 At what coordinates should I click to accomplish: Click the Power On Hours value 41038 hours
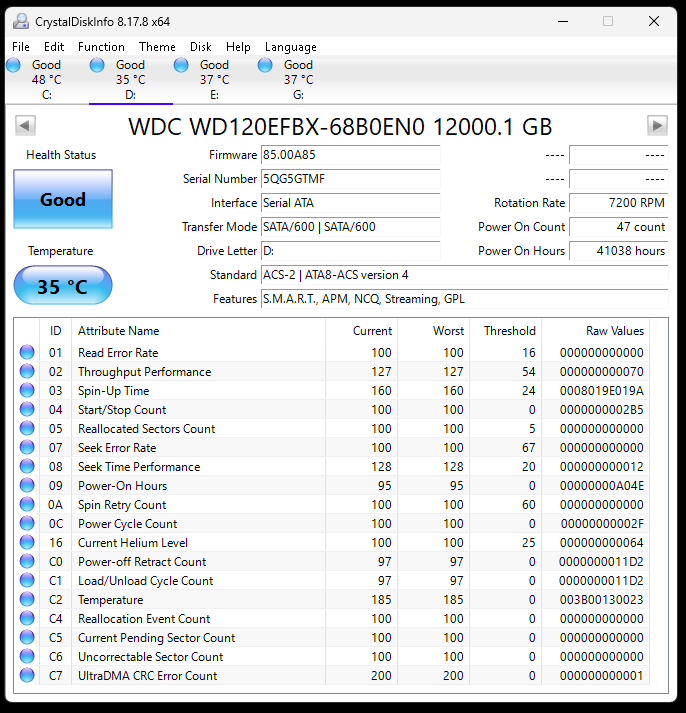pyautogui.click(x=619, y=251)
